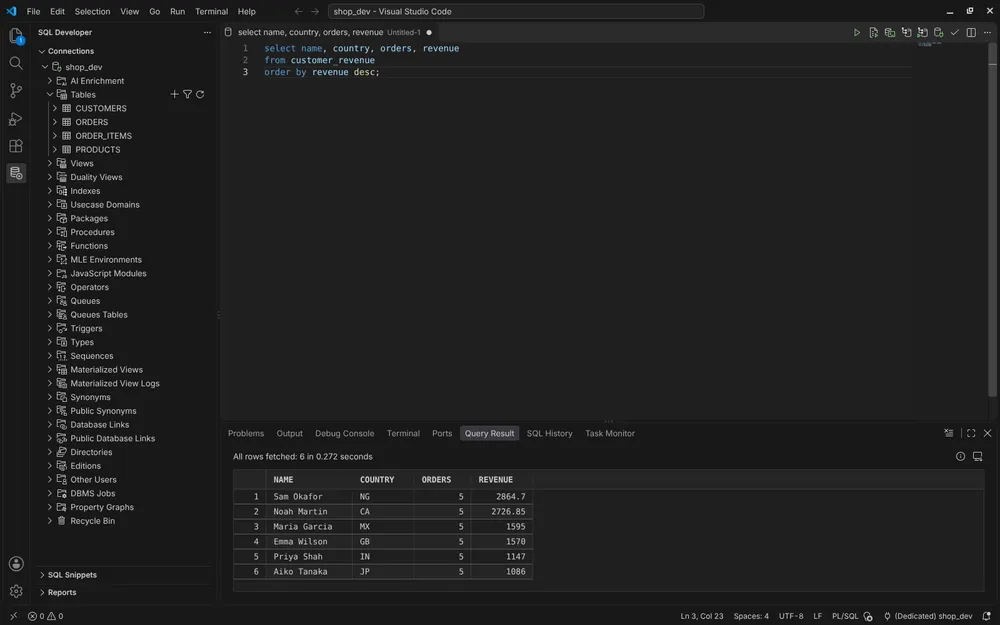Open editor More Actions ellipsis

coord(987,33)
